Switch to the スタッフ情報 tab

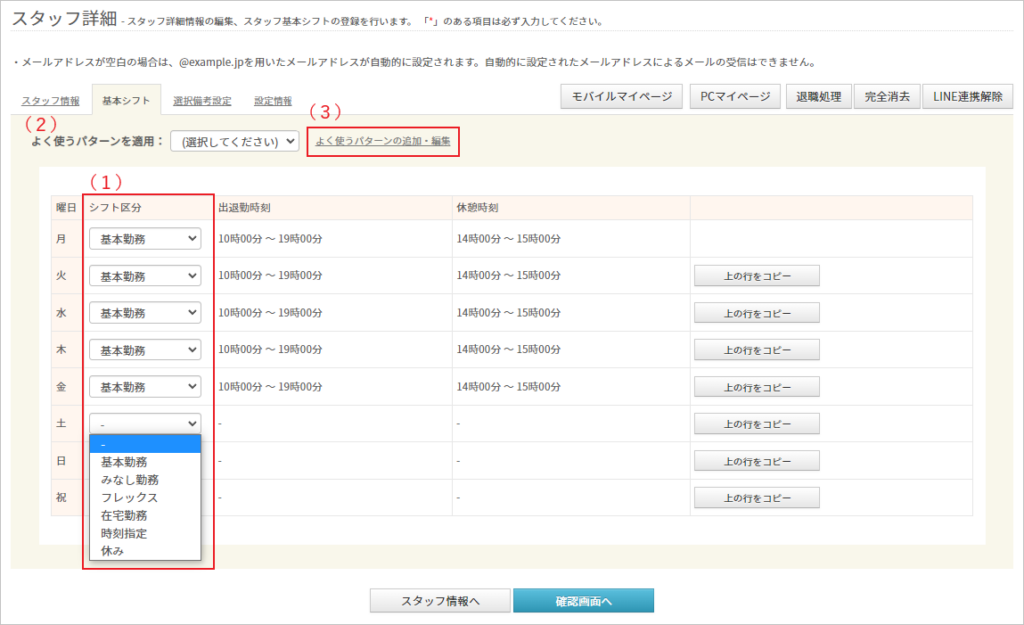click(x=51, y=101)
